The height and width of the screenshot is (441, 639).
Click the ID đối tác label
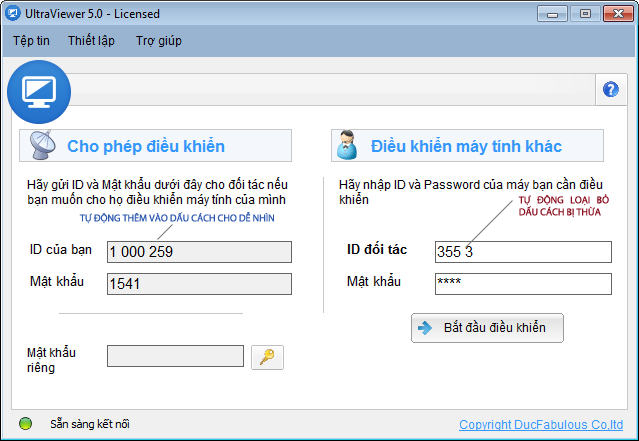coord(377,249)
